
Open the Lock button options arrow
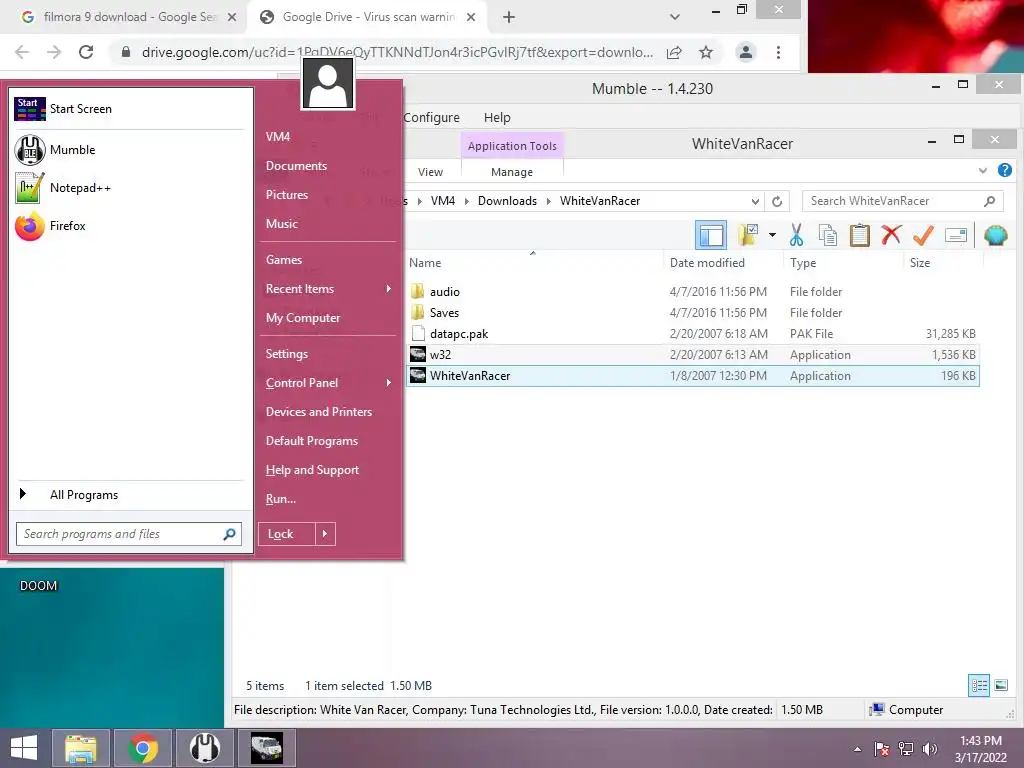coord(325,534)
